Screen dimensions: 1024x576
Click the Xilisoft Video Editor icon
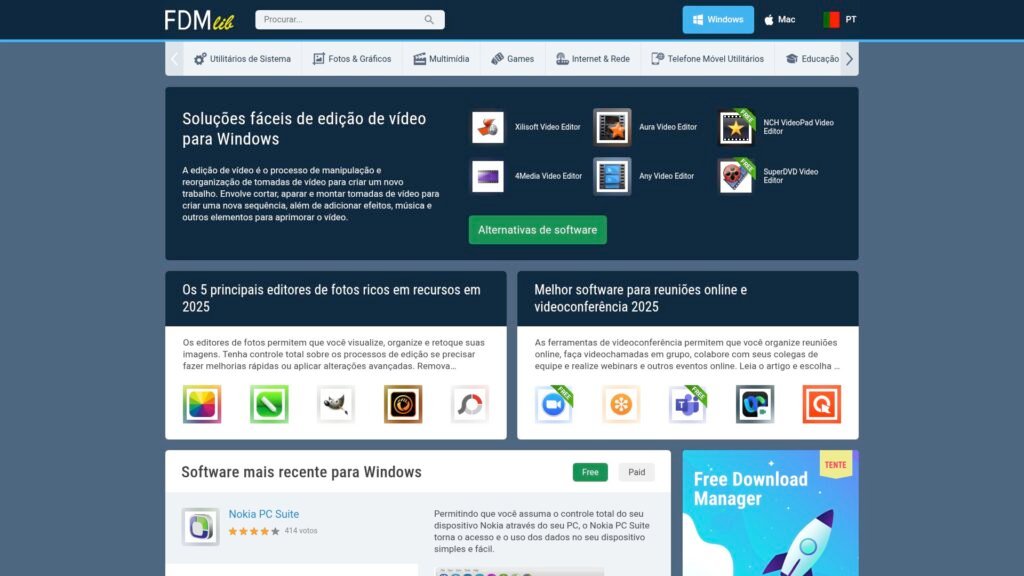[x=488, y=127]
